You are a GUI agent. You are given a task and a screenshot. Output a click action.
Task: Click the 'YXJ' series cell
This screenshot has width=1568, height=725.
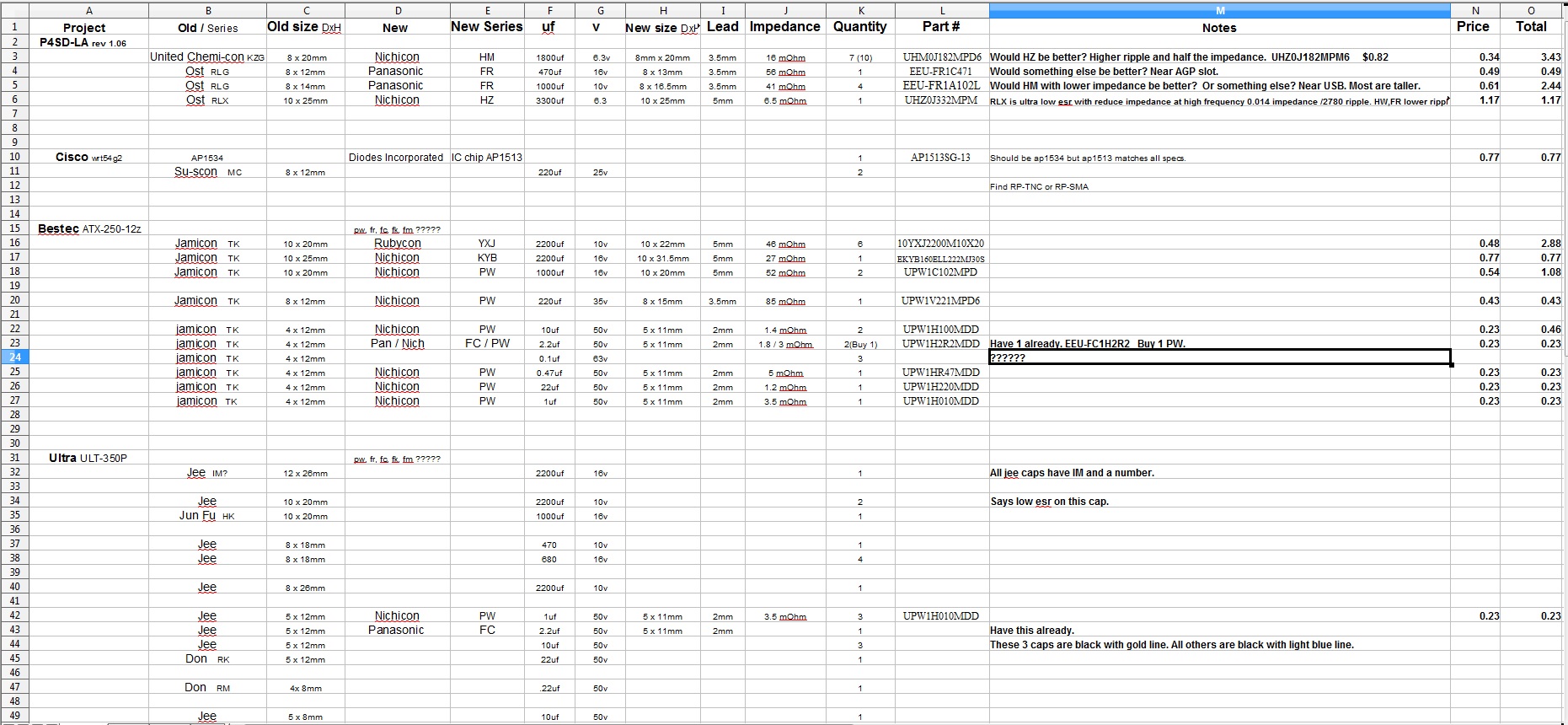(x=487, y=243)
